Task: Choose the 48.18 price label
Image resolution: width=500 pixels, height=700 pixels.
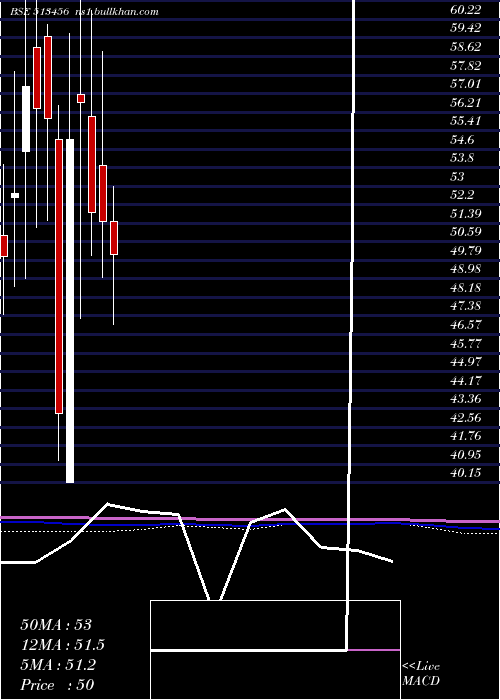Action: pyautogui.click(x=466, y=288)
